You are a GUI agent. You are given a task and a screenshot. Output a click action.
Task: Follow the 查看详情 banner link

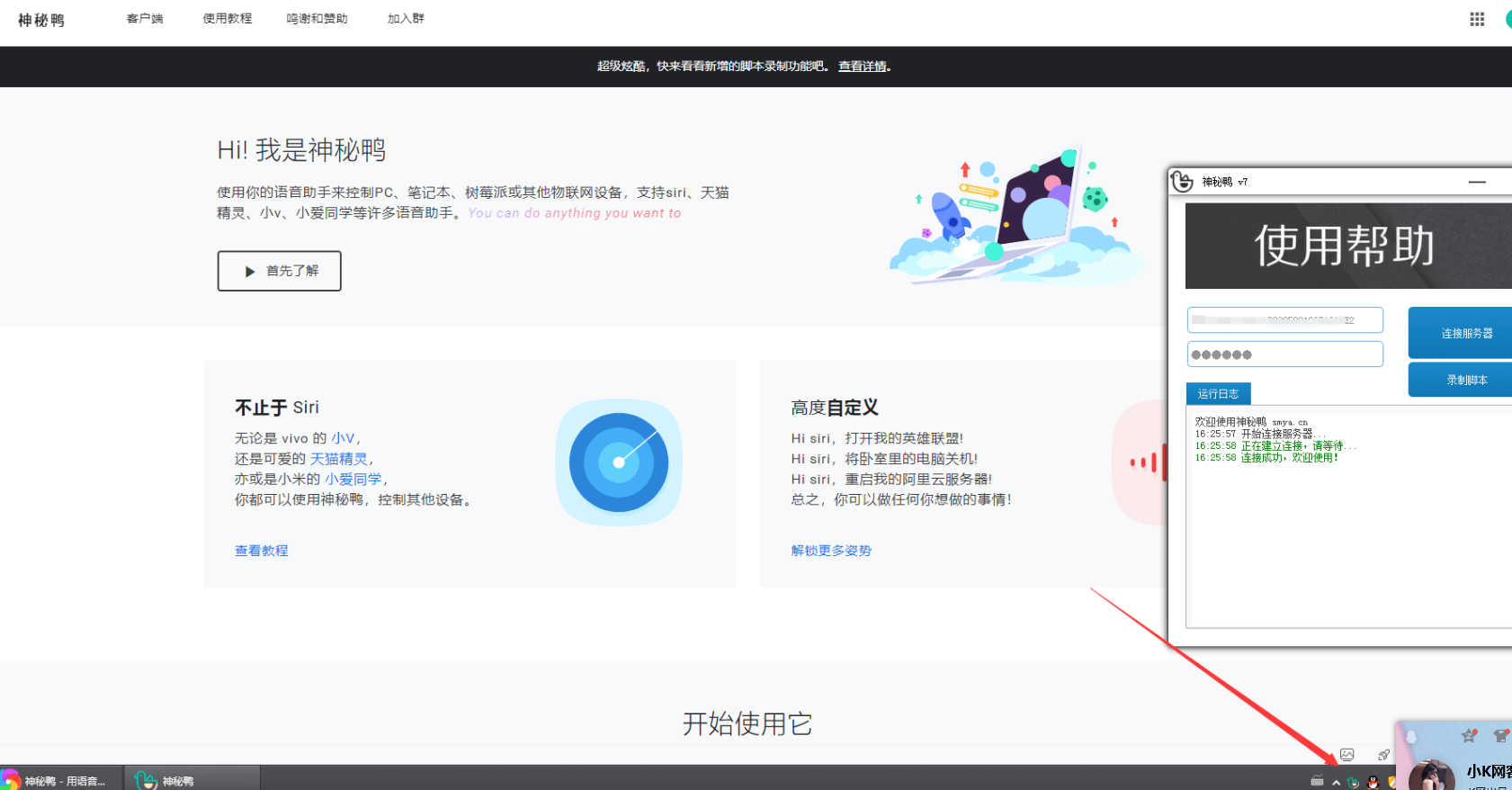(863, 67)
